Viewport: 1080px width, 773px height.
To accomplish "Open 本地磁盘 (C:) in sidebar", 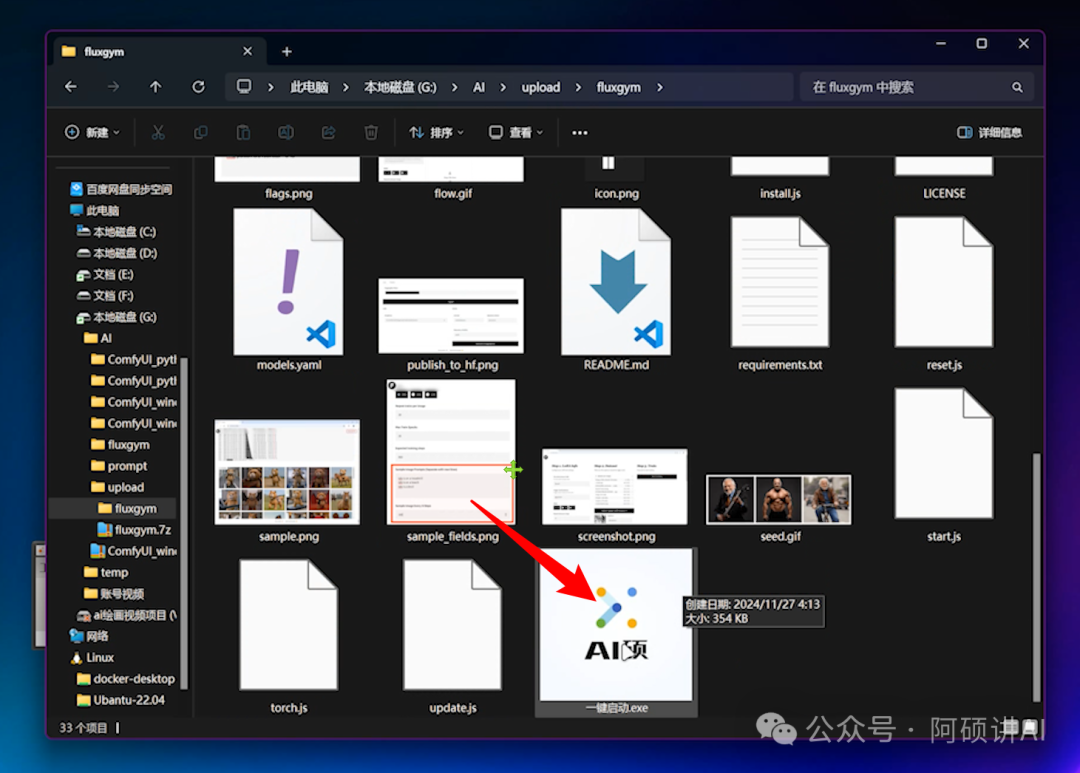I will (116, 231).
